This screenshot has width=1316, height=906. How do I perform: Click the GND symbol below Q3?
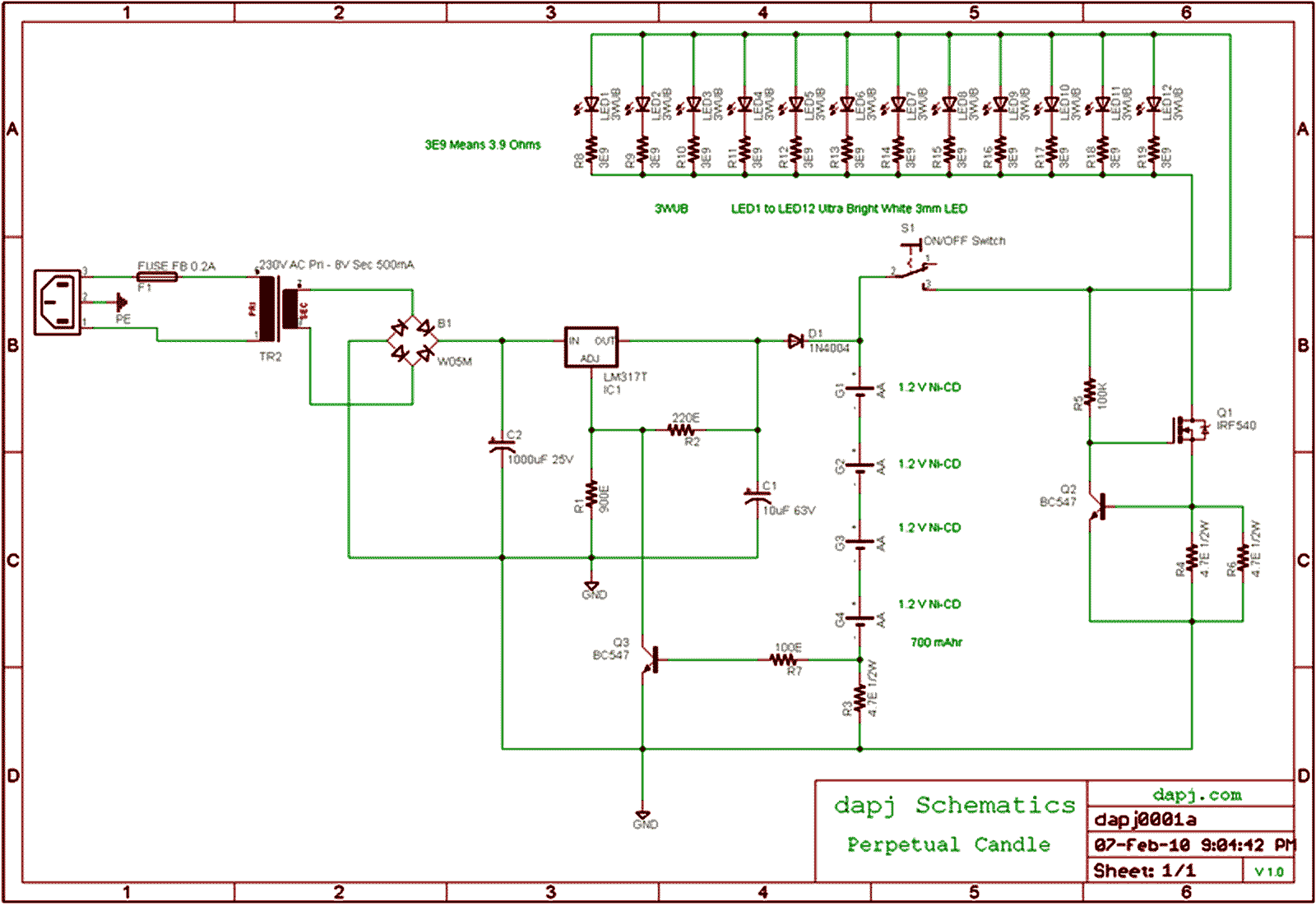(644, 819)
